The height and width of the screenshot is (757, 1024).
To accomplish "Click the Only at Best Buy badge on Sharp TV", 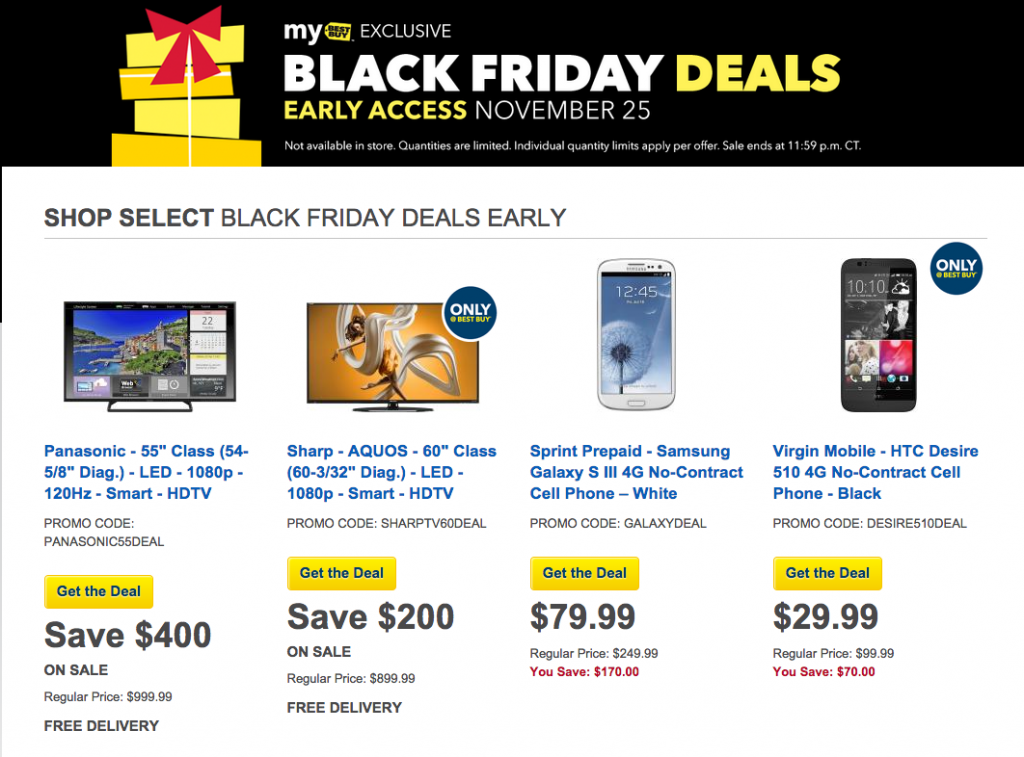I will tap(470, 313).
